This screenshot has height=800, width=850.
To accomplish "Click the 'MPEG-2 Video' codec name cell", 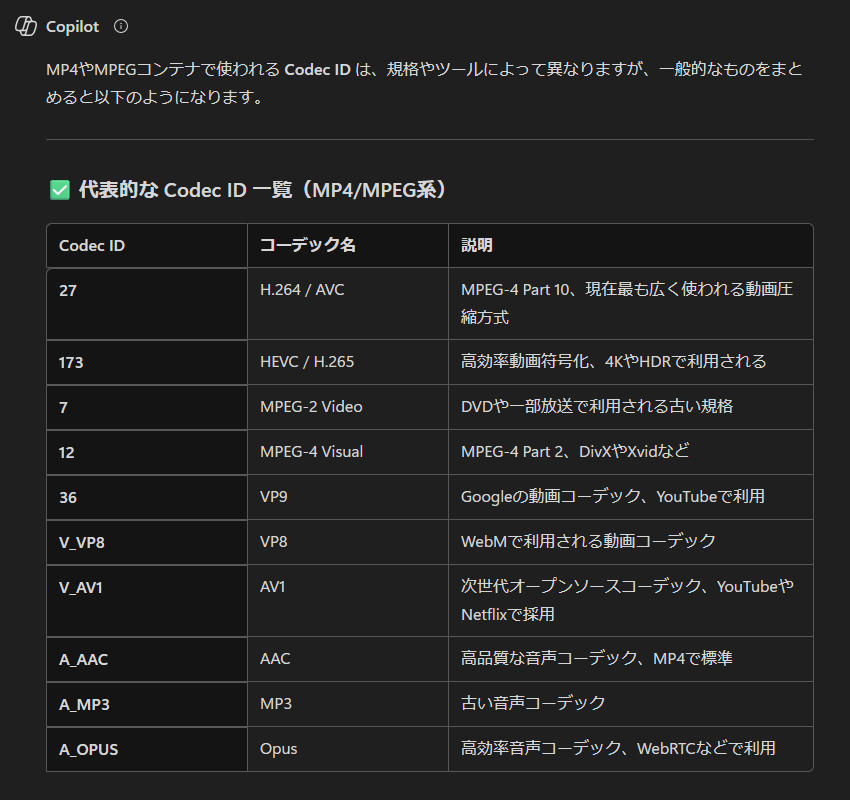I will [348, 407].
